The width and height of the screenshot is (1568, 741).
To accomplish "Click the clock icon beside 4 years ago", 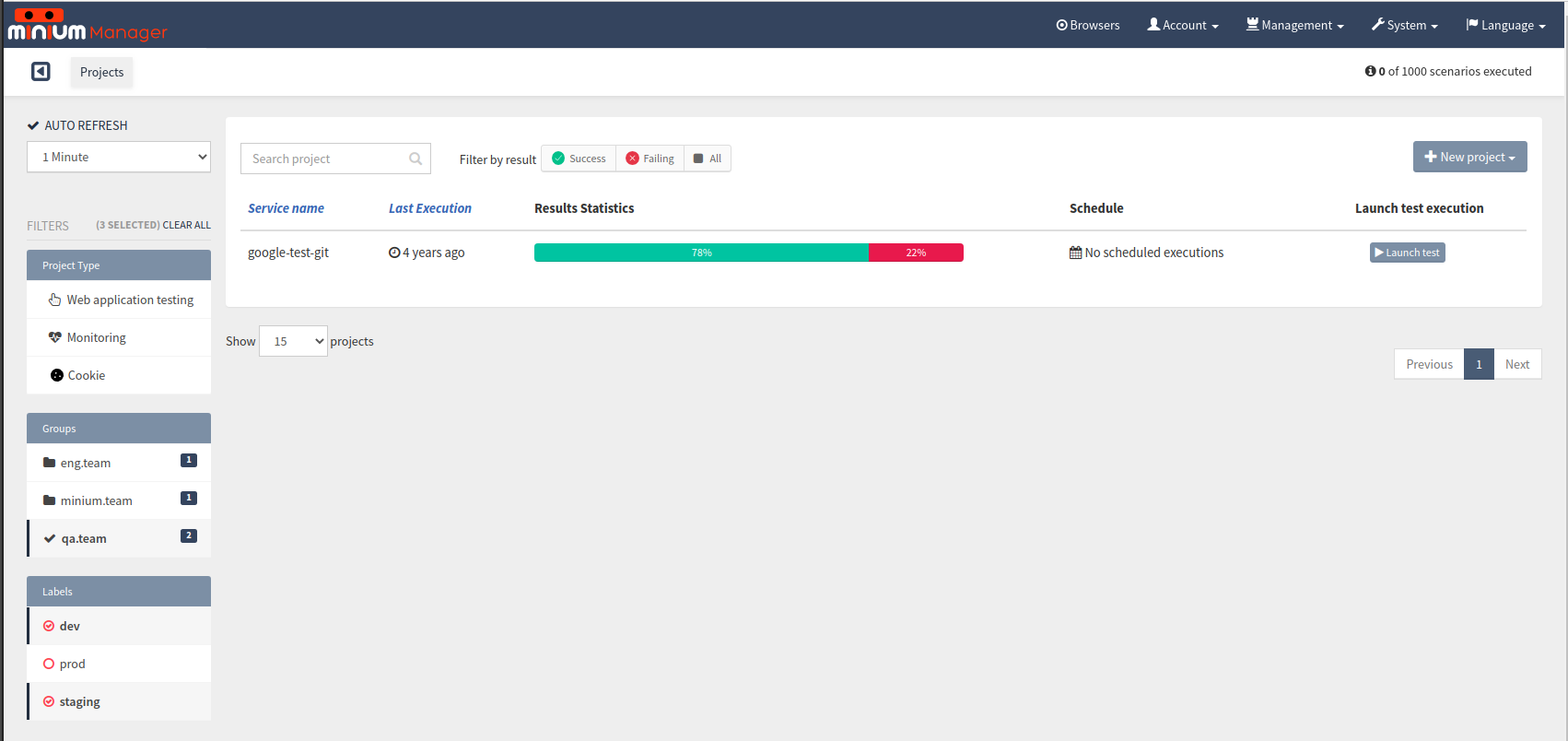I will [394, 253].
